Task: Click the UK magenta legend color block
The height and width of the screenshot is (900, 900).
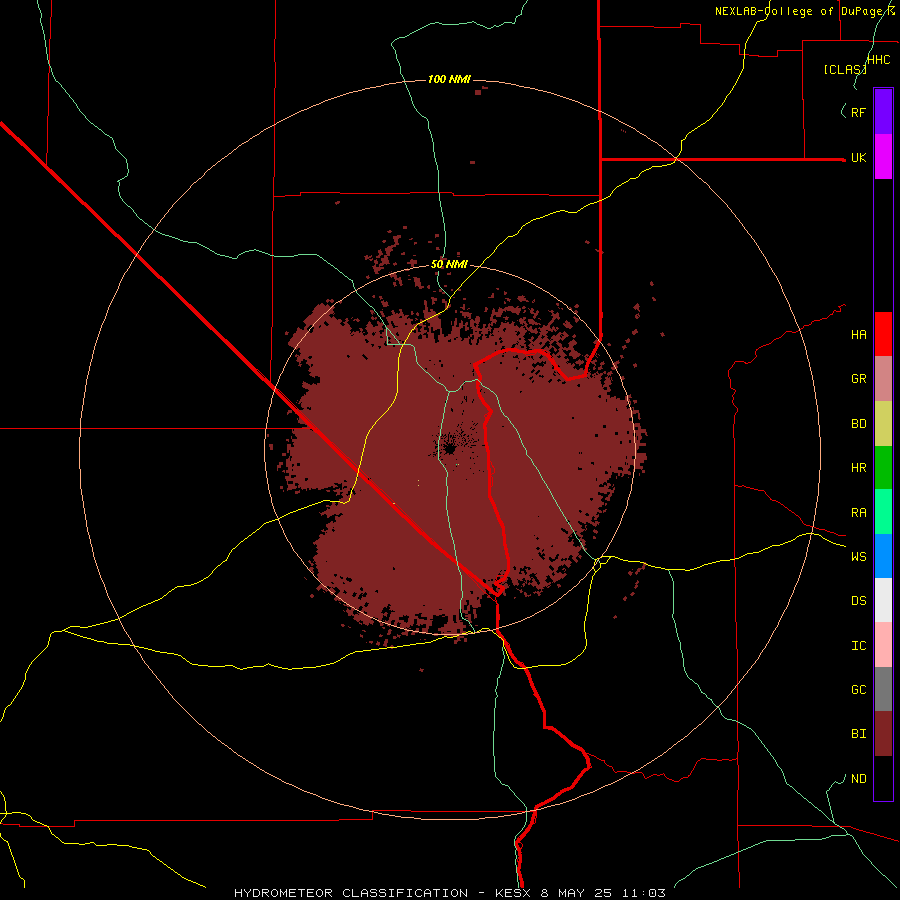Action: coord(883,157)
